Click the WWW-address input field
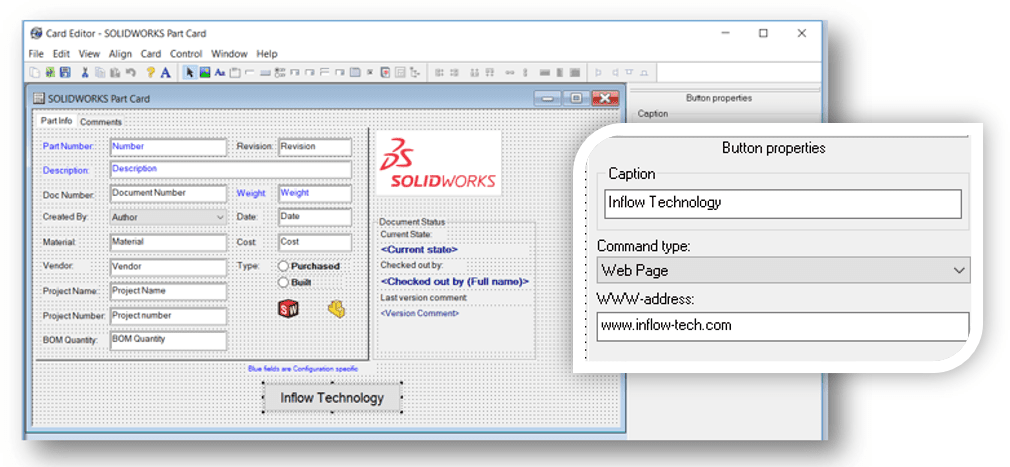Viewport: 1010px width, 467px height. click(783, 326)
